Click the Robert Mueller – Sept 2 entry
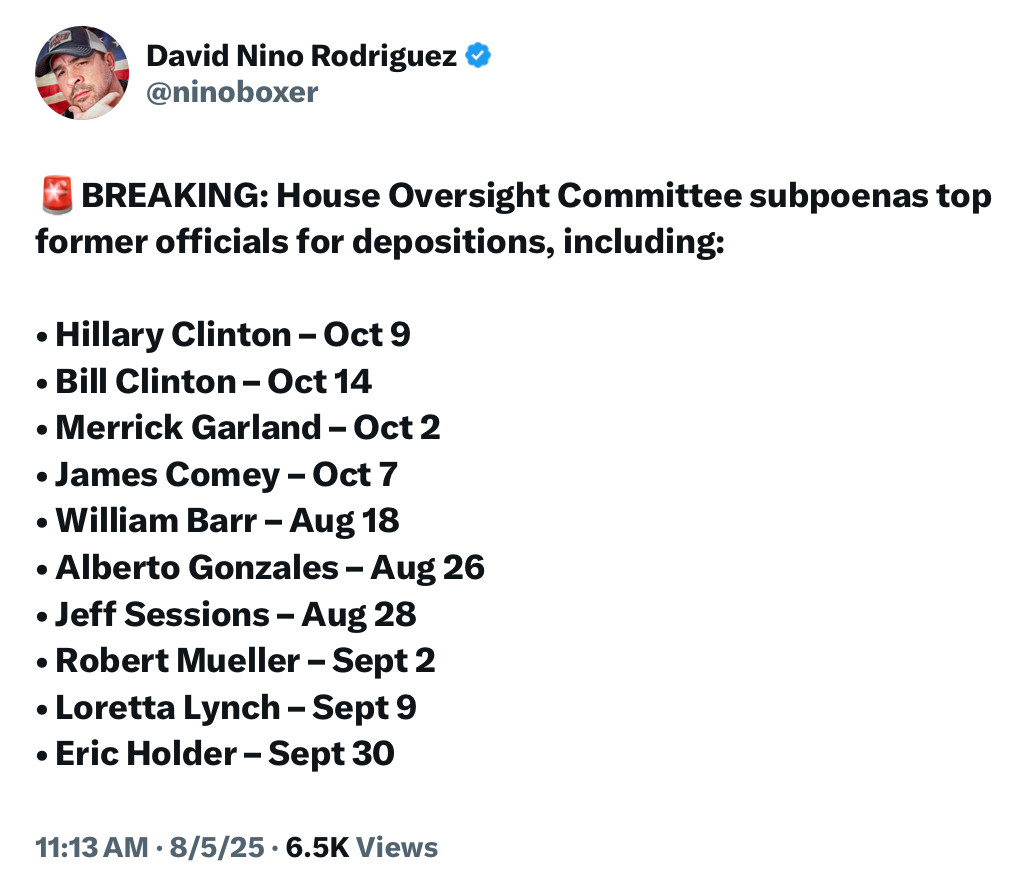The width and height of the screenshot is (1010, 883). click(x=245, y=660)
